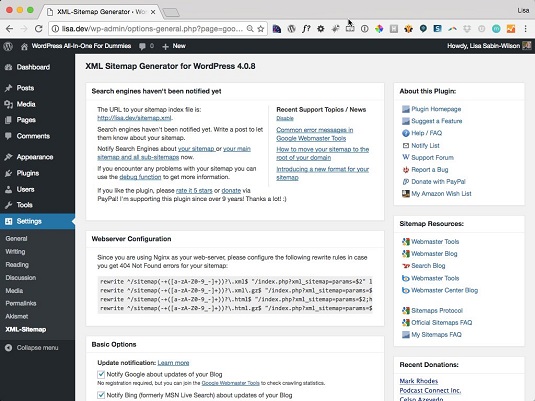Go to the Media library menu

click(26, 104)
